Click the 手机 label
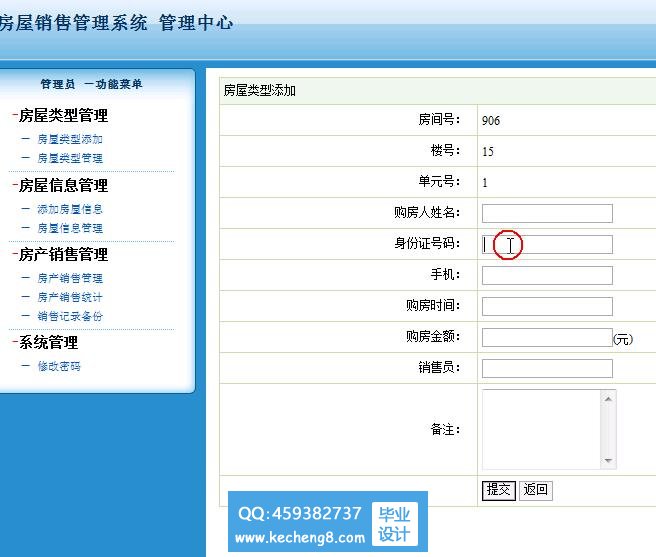 tap(446, 275)
